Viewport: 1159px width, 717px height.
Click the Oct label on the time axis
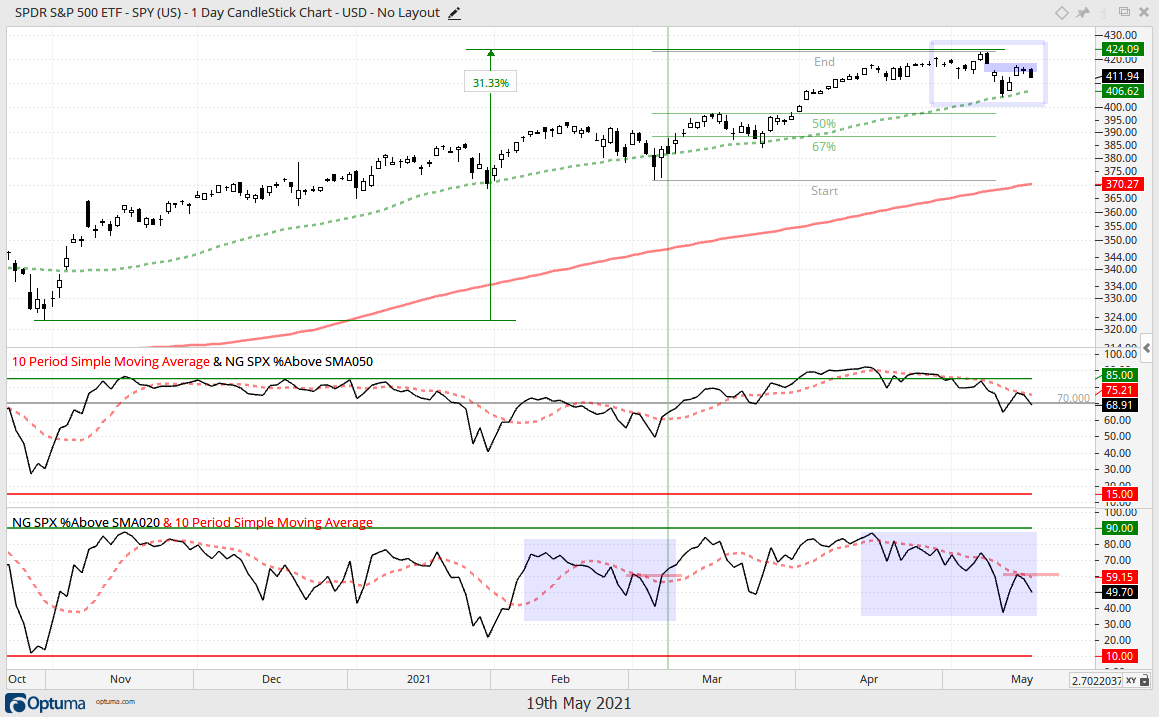click(x=17, y=679)
